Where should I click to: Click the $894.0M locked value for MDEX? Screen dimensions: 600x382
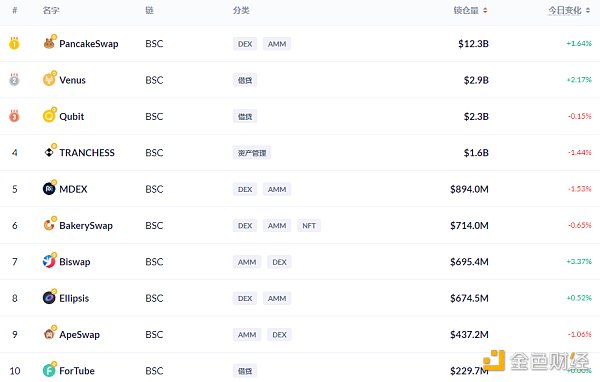pos(469,189)
